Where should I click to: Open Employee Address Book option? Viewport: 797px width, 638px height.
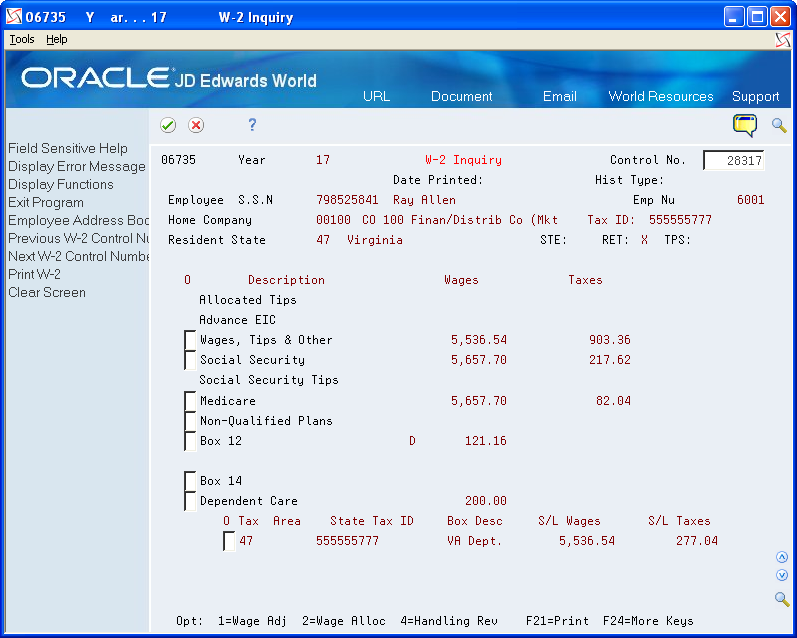[x=78, y=221]
